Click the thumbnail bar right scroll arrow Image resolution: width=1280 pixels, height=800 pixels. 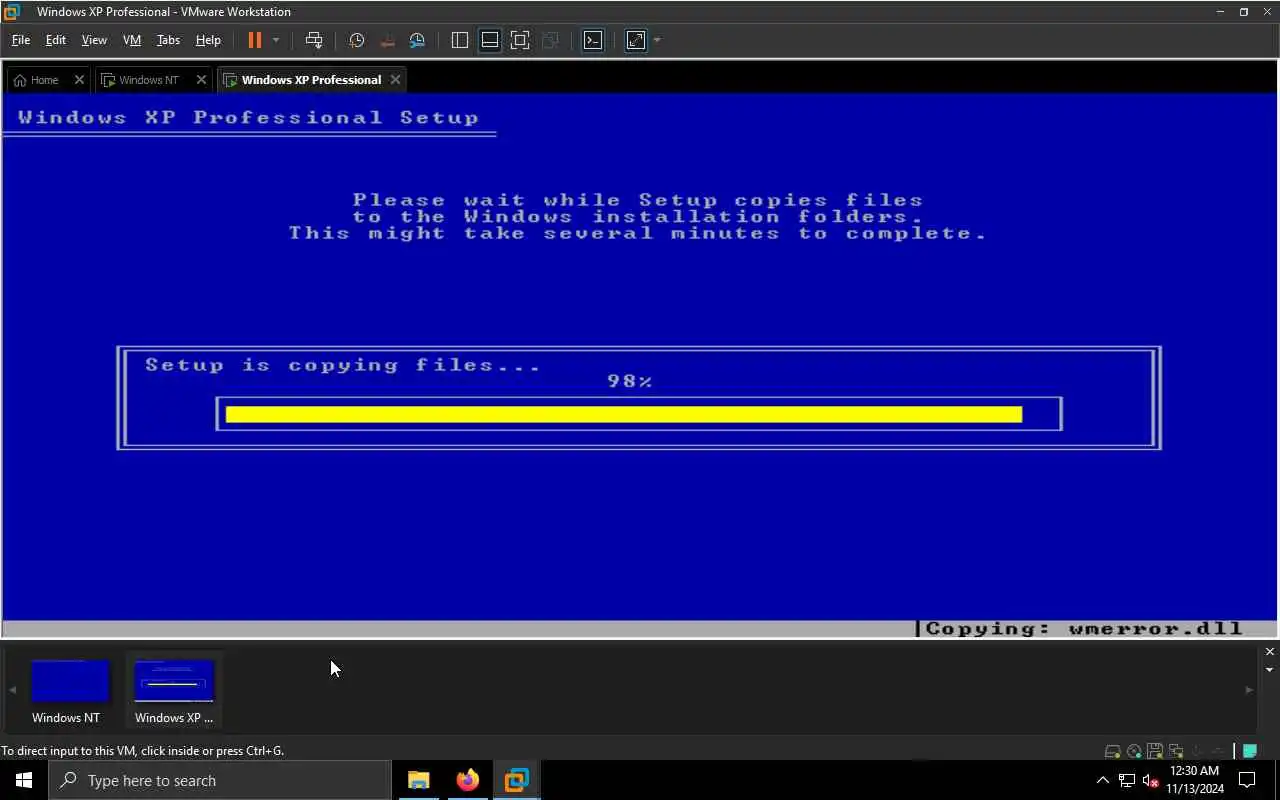point(1249,690)
